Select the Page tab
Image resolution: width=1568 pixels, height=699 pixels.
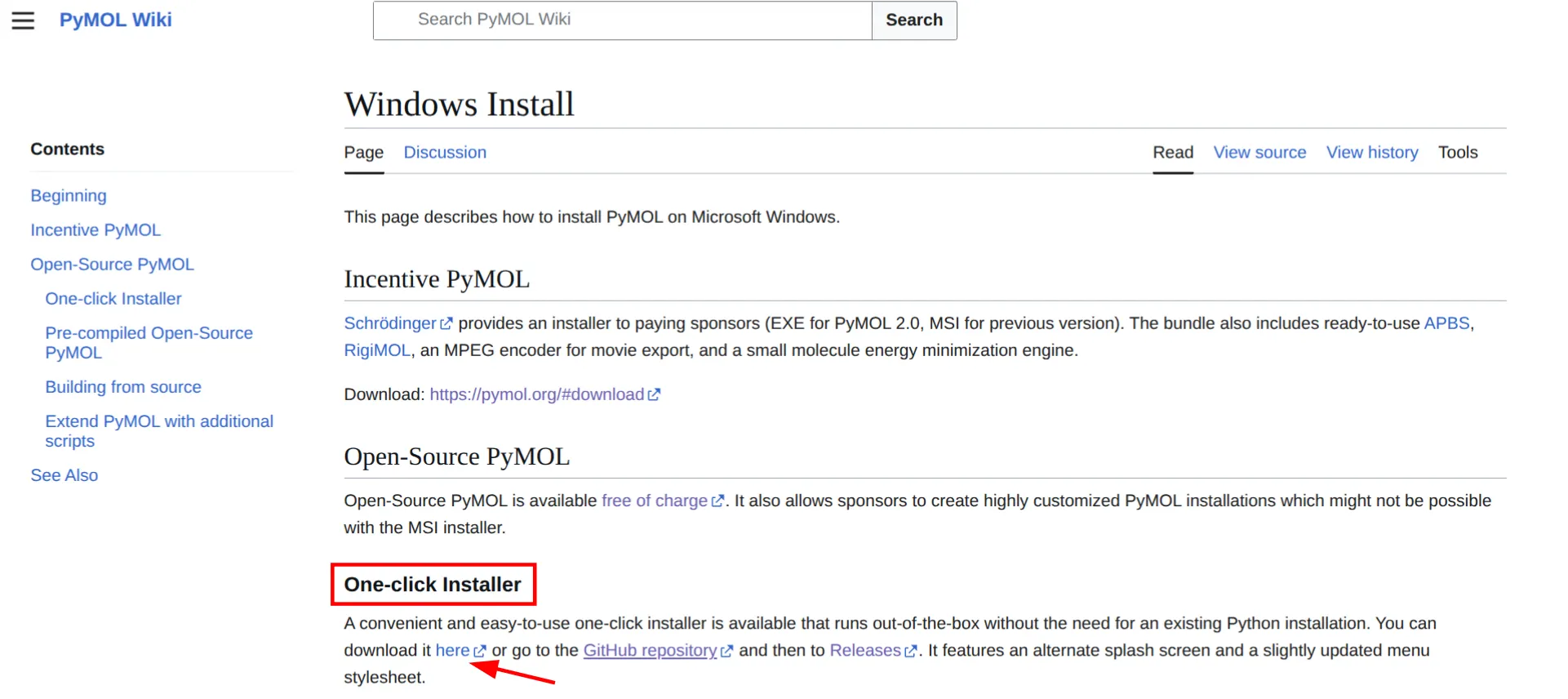coord(364,153)
